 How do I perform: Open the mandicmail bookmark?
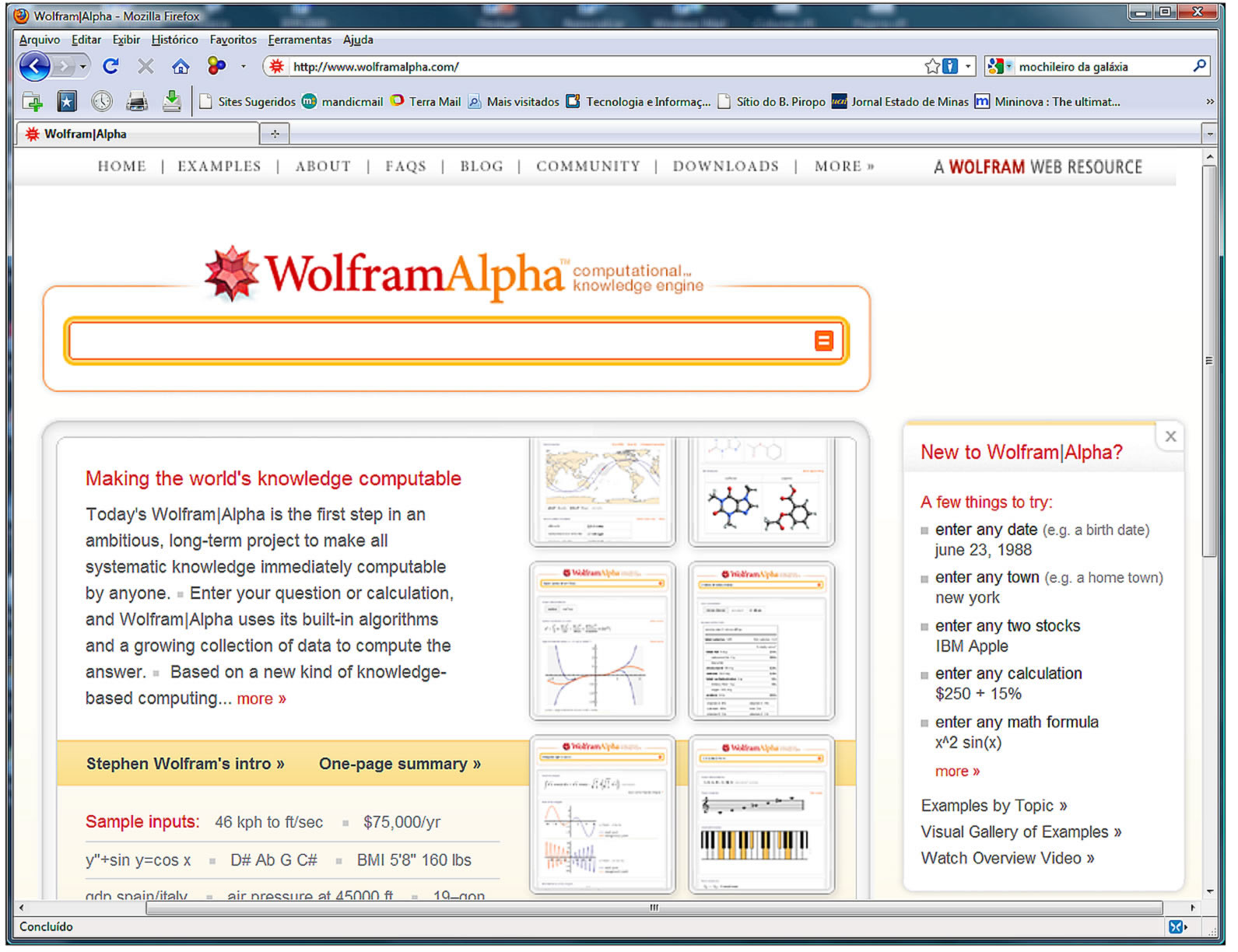[x=342, y=101]
